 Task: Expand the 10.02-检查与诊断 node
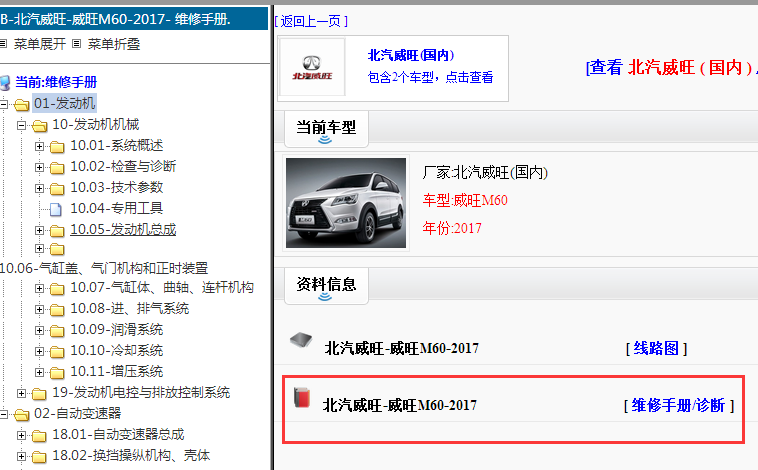(x=40, y=167)
